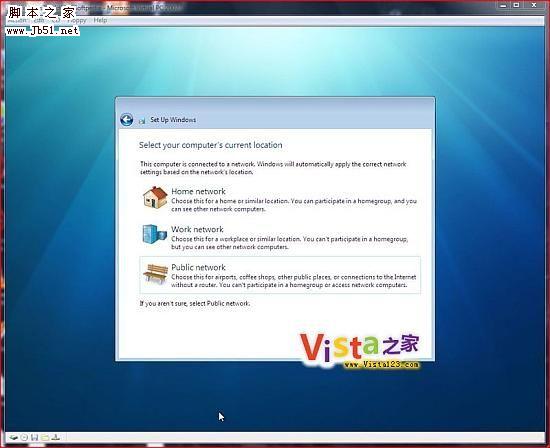
Task: Choose the Work network option
Action: [x=280, y=237]
